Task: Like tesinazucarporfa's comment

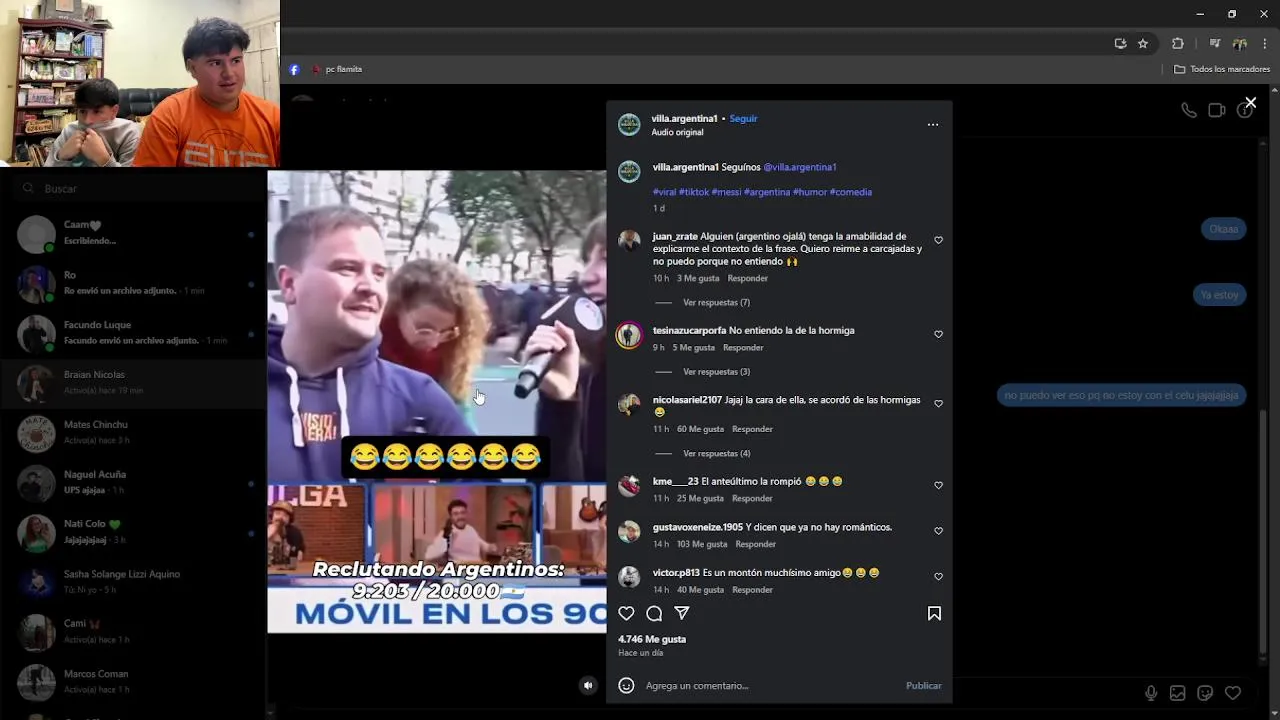Action: tap(938, 334)
